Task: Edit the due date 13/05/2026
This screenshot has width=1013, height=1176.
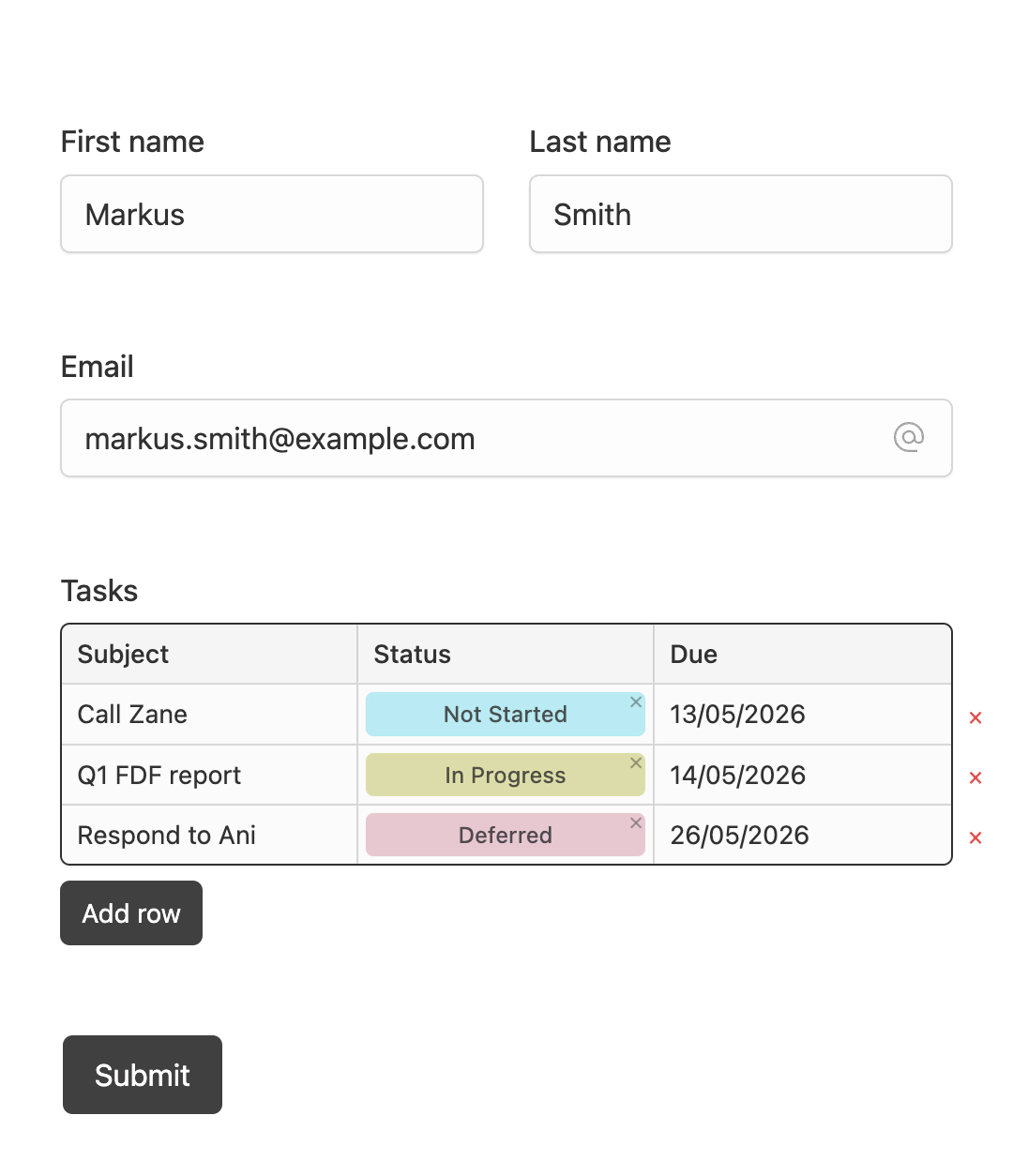Action: click(x=803, y=715)
